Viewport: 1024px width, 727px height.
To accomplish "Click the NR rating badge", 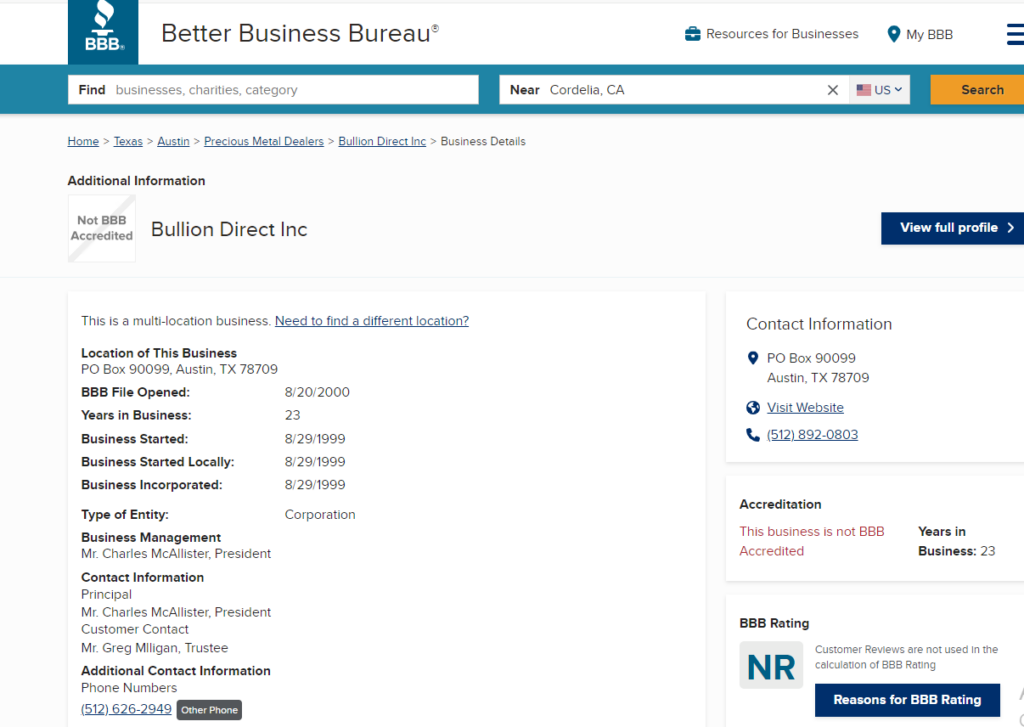I will tap(771, 665).
